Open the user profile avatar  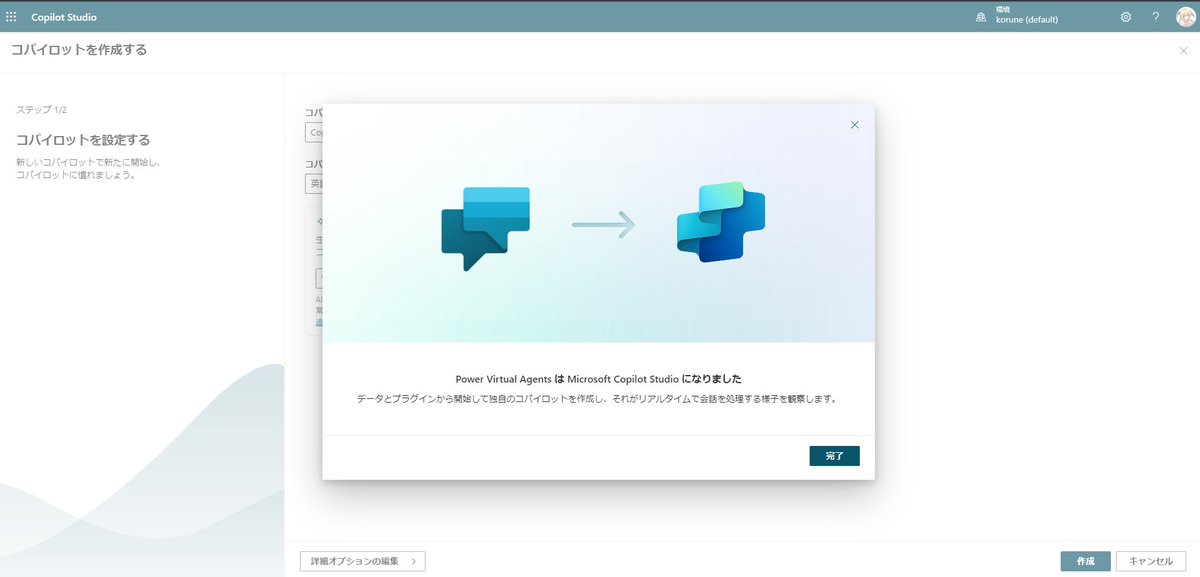pos(1186,17)
